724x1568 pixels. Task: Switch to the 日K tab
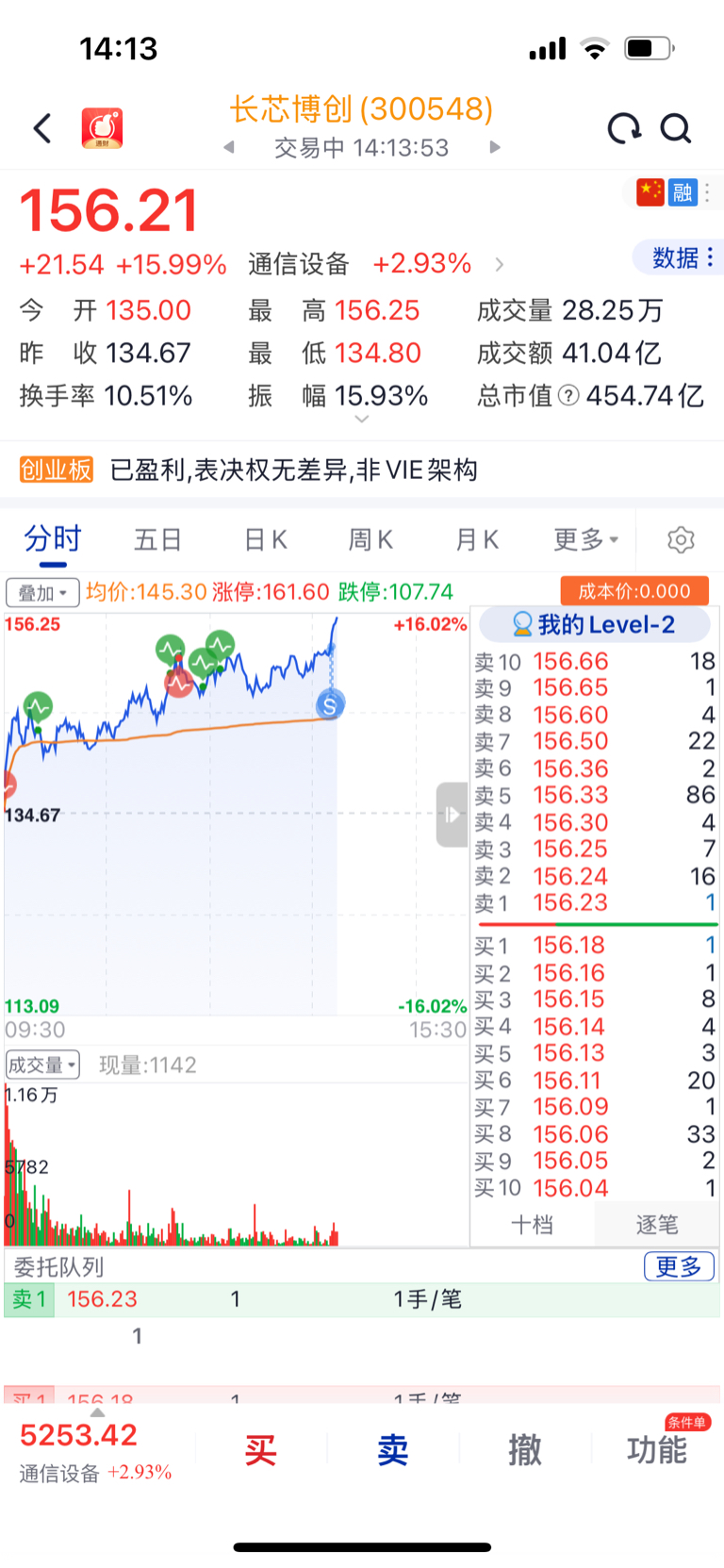266,539
